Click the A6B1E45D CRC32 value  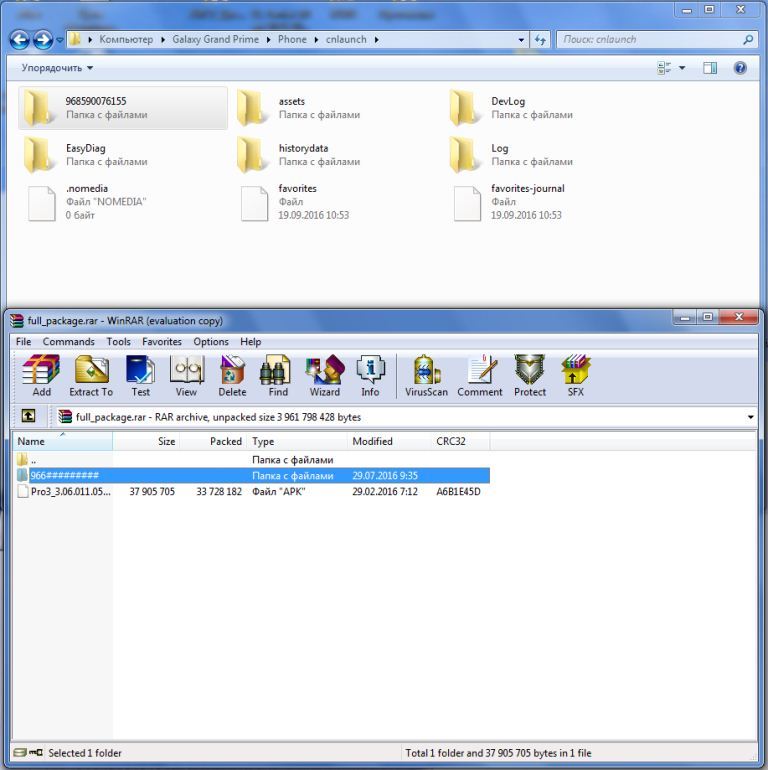tap(459, 492)
